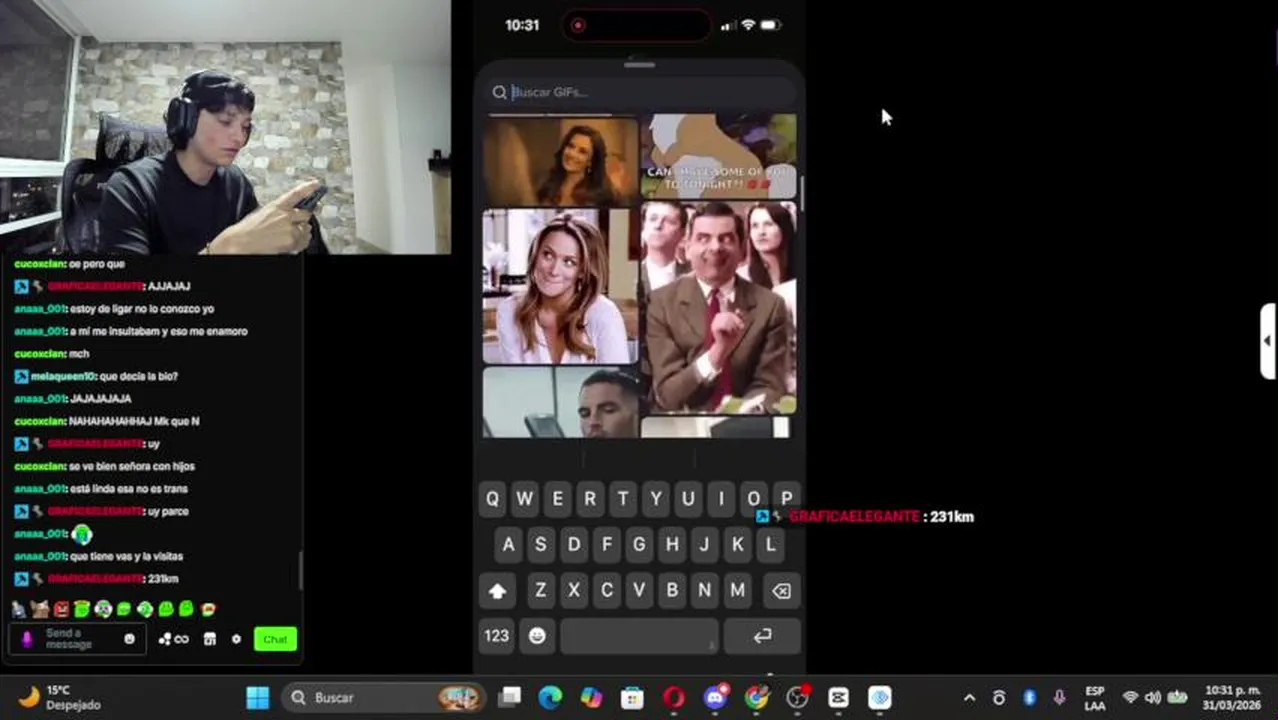Open Microsoft Store from the taskbar

pos(632,697)
